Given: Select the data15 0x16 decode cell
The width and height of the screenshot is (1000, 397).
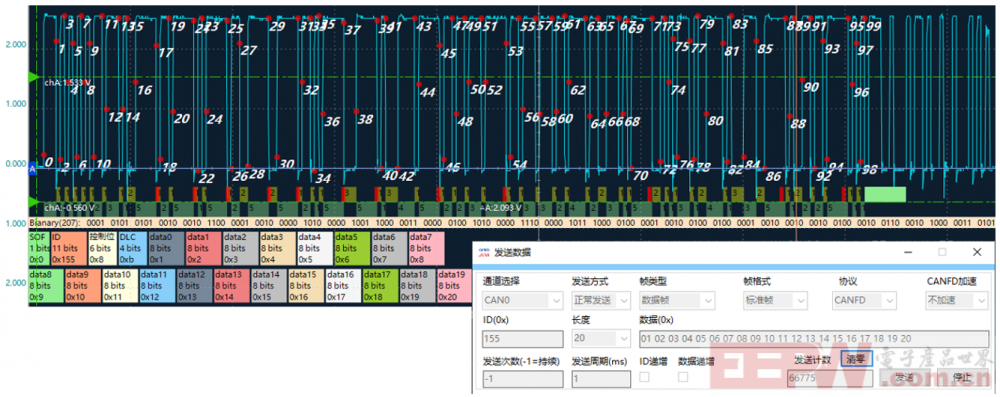Looking at the screenshot, I should 306,286.
